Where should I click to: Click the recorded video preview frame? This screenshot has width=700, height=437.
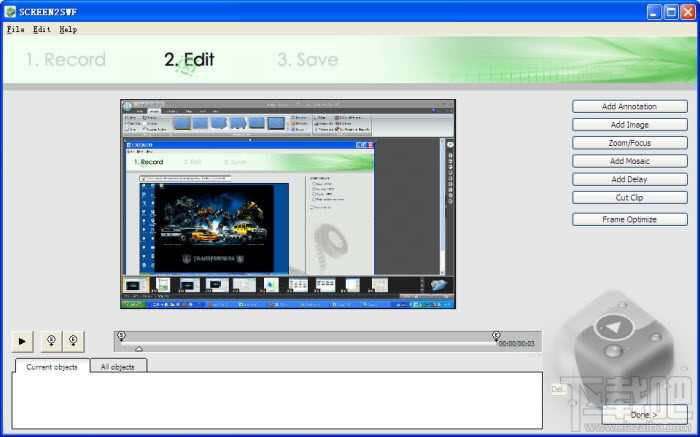[x=288, y=204]
